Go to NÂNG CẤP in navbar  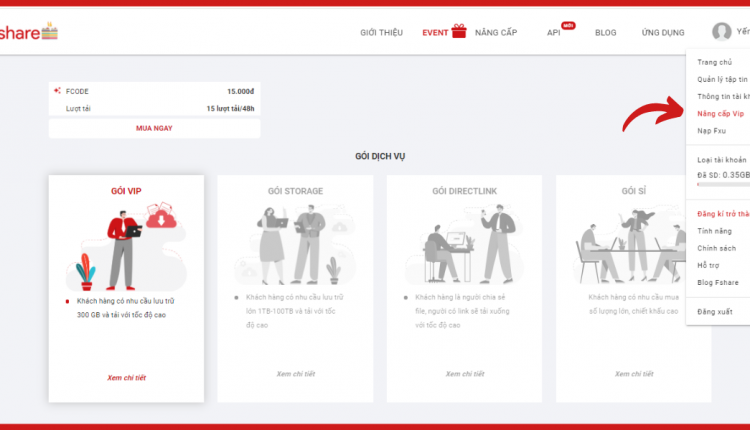pos(496,33)
